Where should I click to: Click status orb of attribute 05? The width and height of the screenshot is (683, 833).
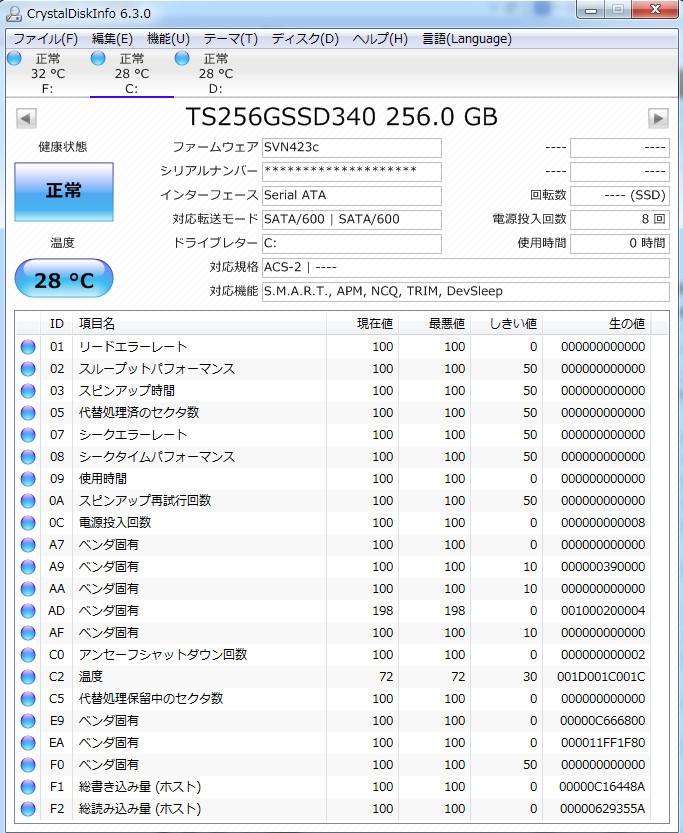coord(28,413)
